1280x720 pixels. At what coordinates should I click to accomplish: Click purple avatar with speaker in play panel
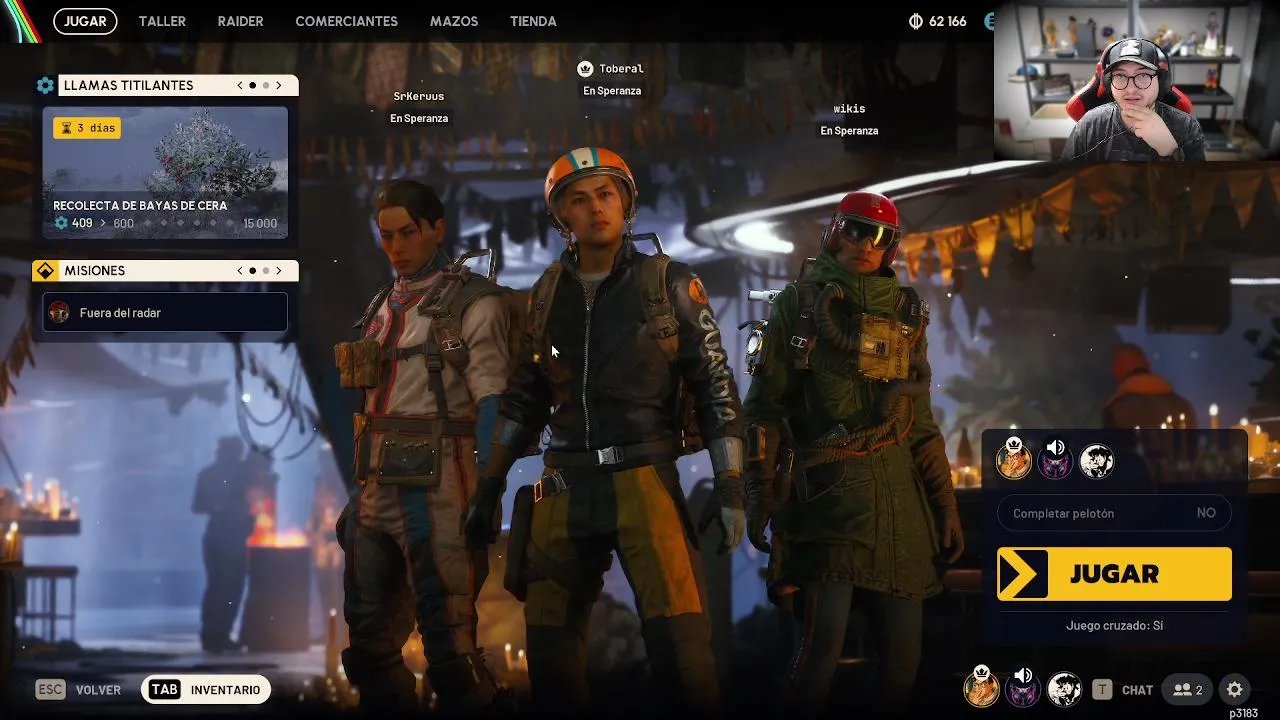1055,461
